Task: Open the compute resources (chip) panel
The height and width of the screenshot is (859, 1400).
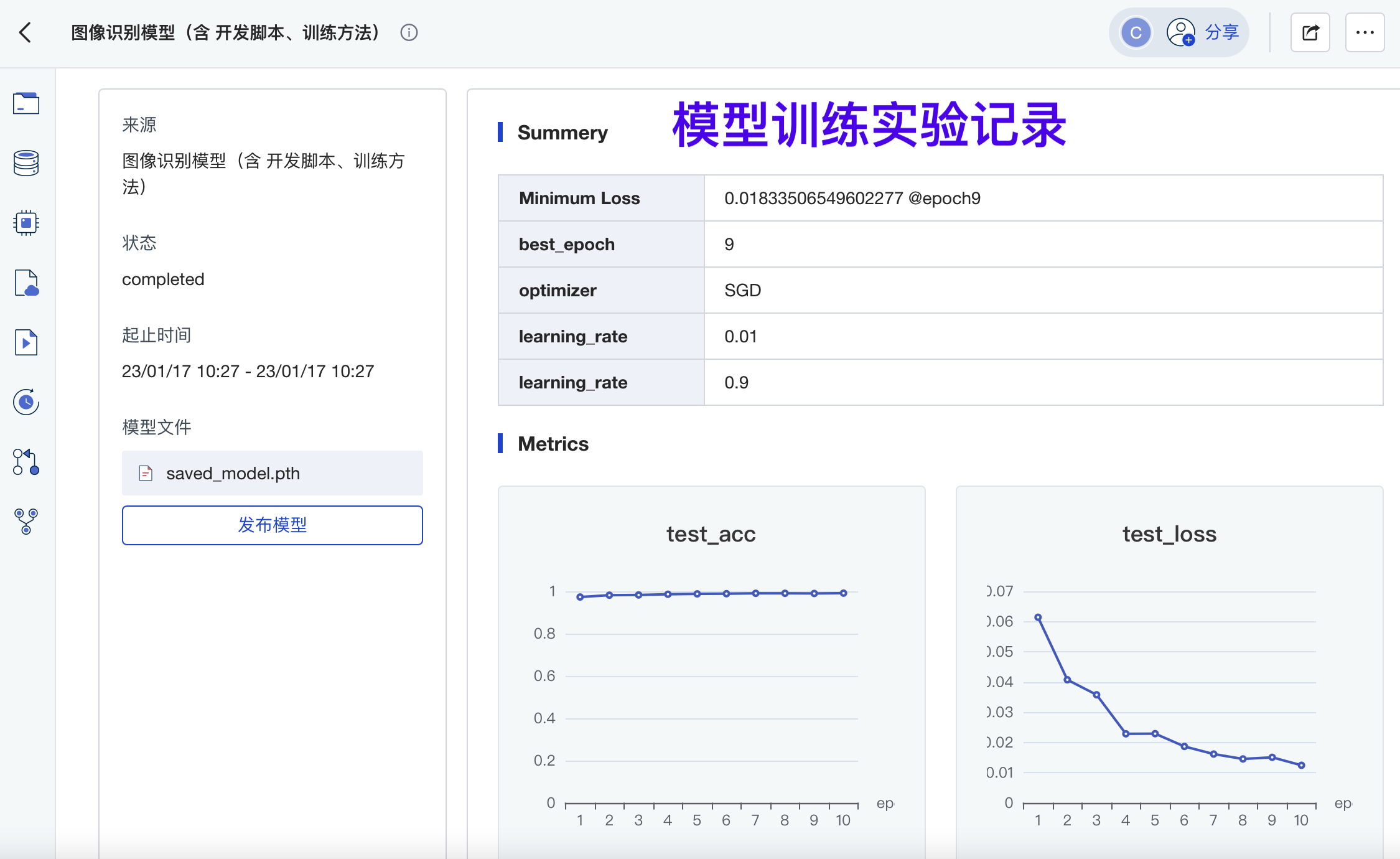Action: pyautogui.click(x=26, y=222)
